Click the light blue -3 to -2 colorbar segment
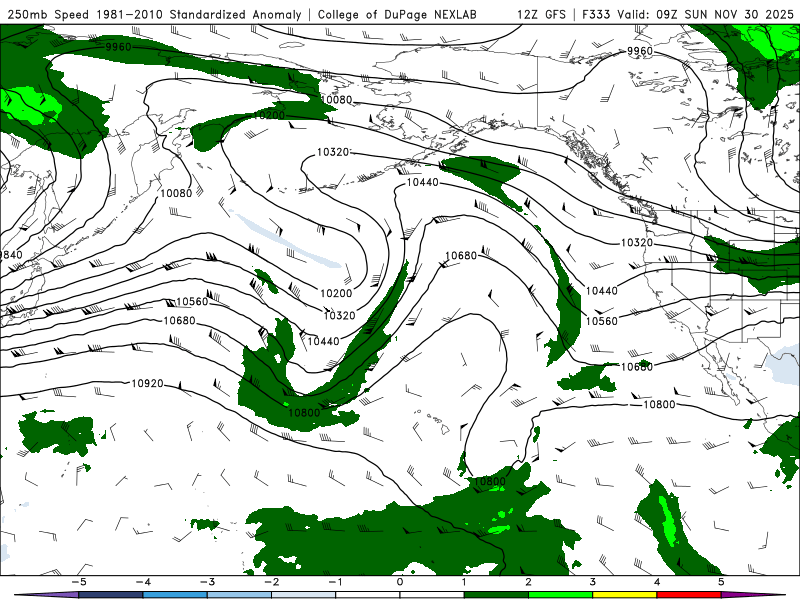 click(x=239, y=595)
